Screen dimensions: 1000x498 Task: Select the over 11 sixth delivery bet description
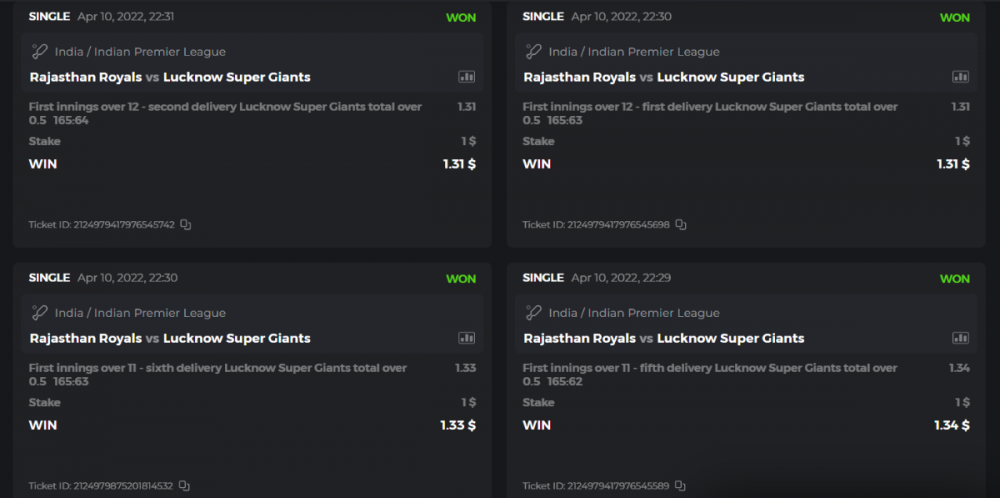(x=218, y=374)
